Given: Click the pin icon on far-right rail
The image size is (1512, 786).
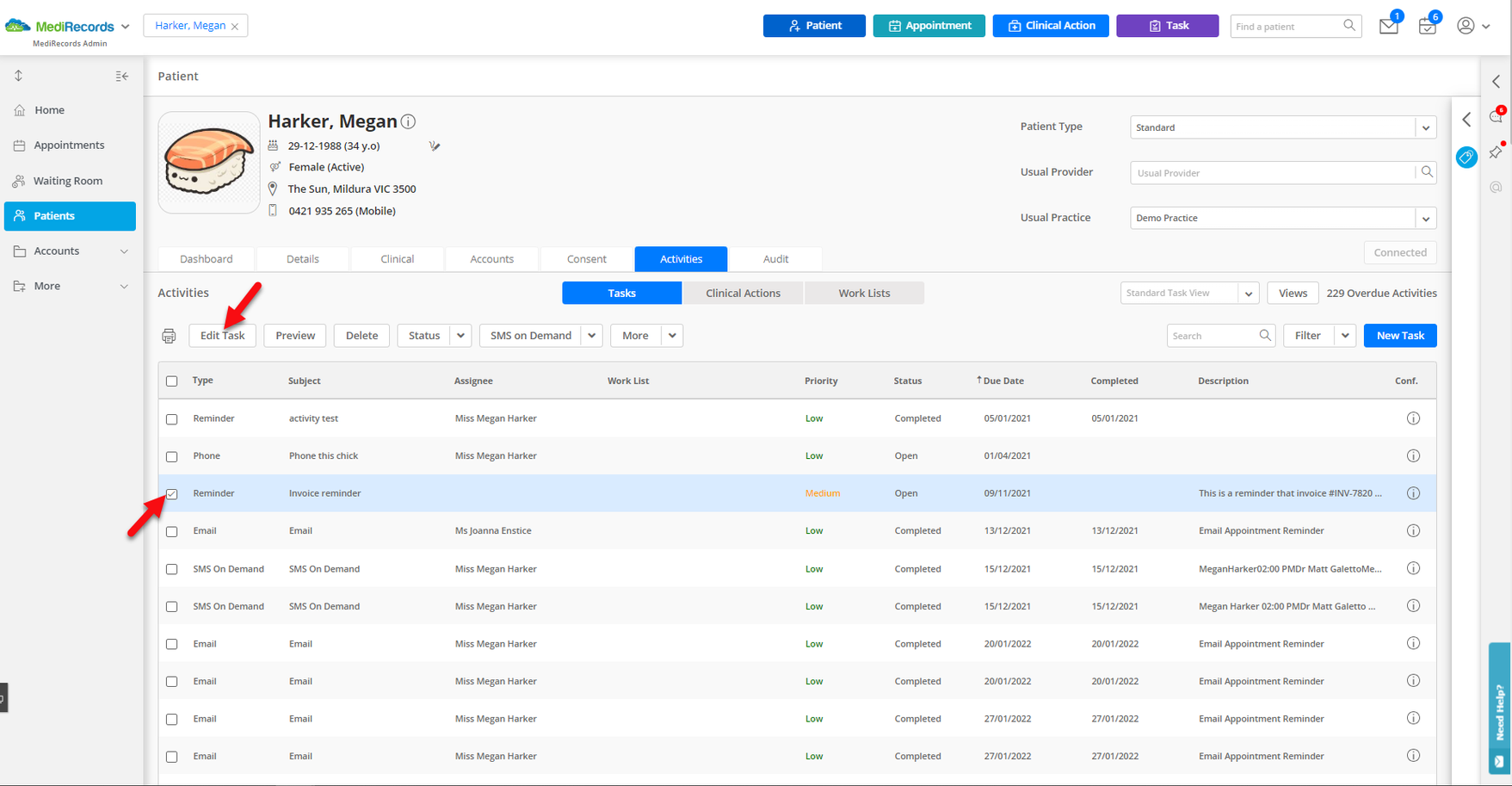Looking at the screenshot, I should (1497, 152).
